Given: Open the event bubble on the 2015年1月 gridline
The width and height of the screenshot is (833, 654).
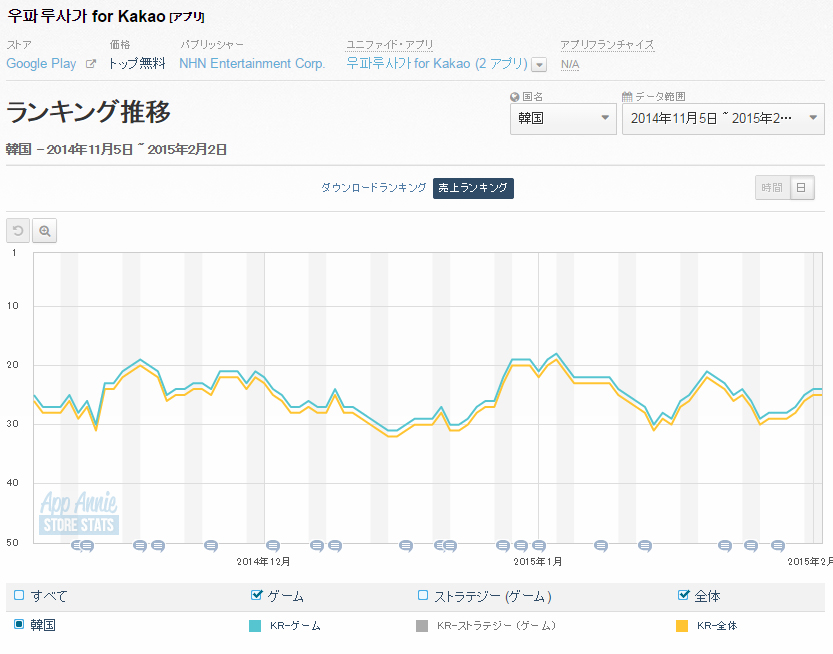Looking at the screenshot, I should (539, 545).
